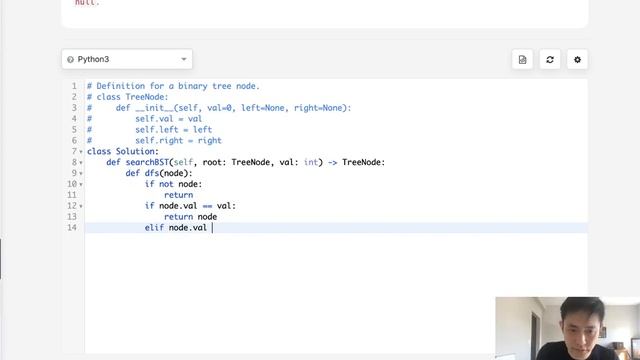This screenshot has height=360, width=640.
Task: Click line number 1 in the gutter
Action: (x=74, y=86)
